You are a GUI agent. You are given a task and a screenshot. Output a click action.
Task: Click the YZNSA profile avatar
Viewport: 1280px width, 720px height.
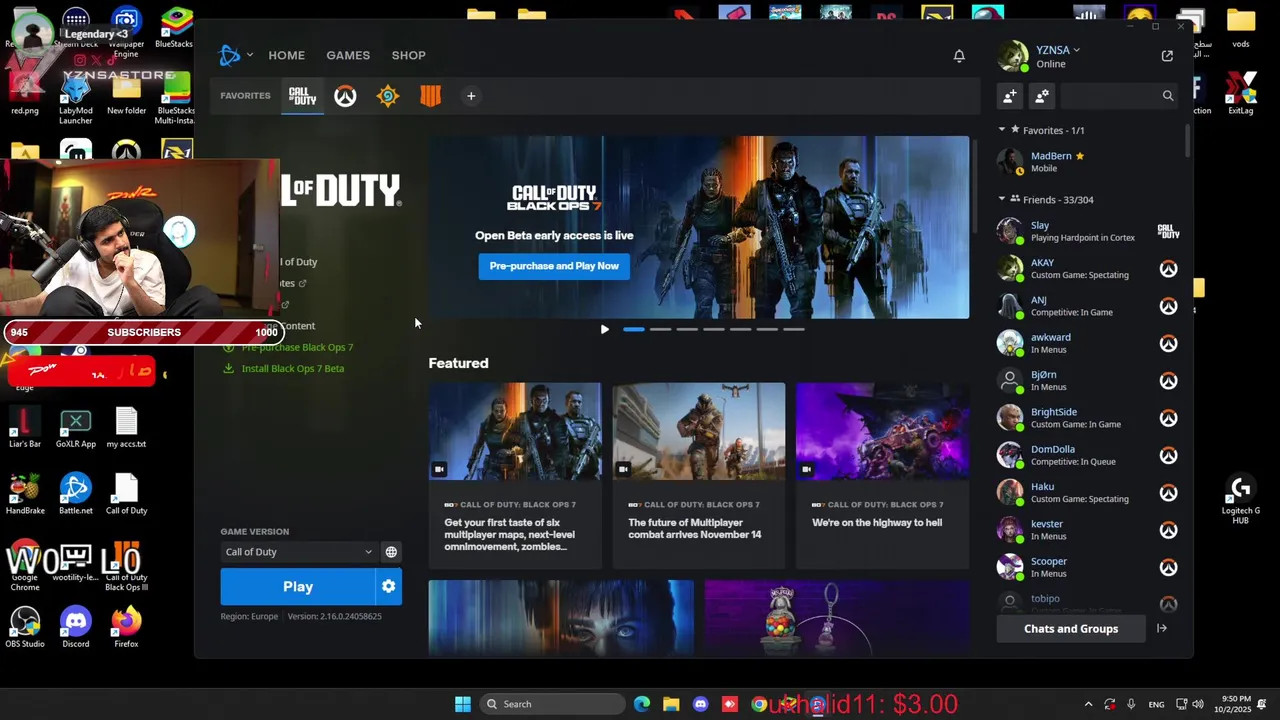point(1013,56)
